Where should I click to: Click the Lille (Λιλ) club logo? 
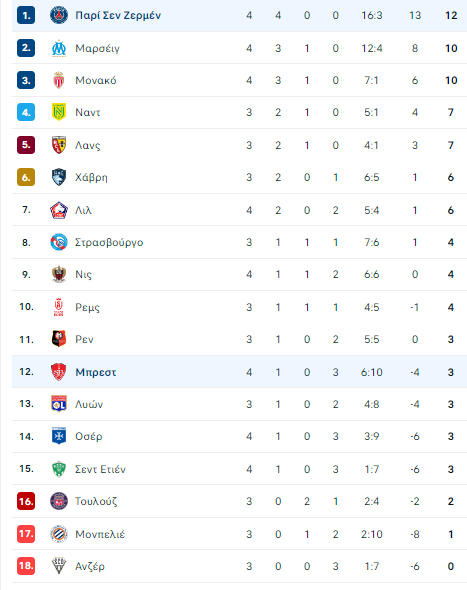(x=59, y=210)
